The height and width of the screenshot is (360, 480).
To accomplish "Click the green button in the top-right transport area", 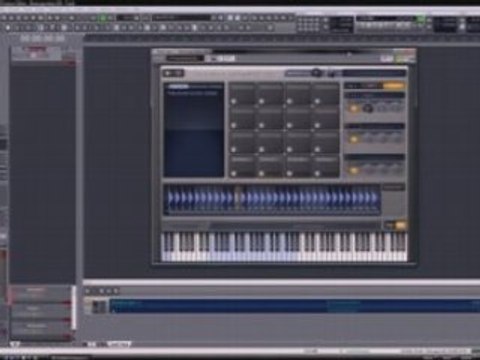I will 422,19.
